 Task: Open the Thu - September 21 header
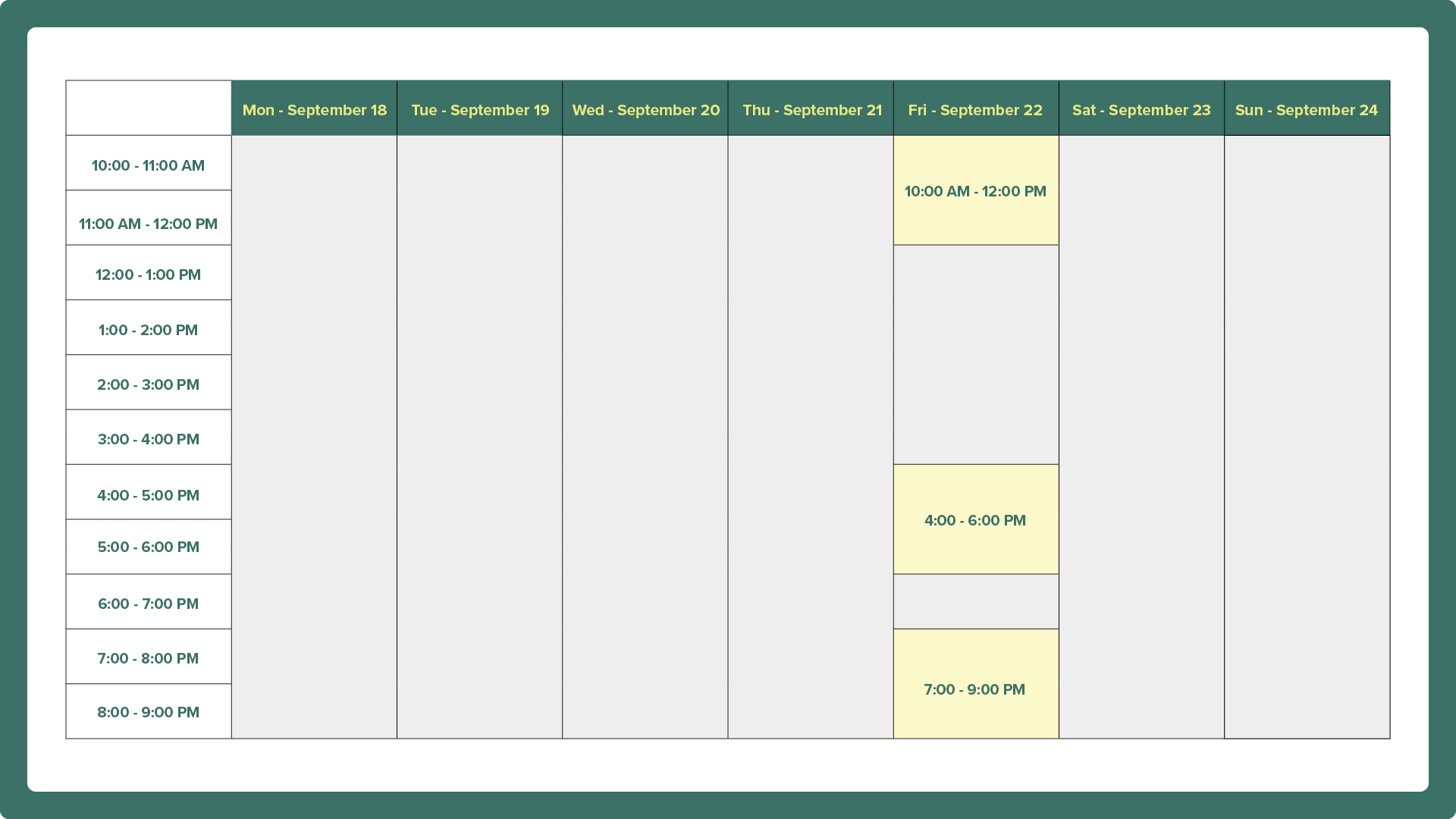811,109
